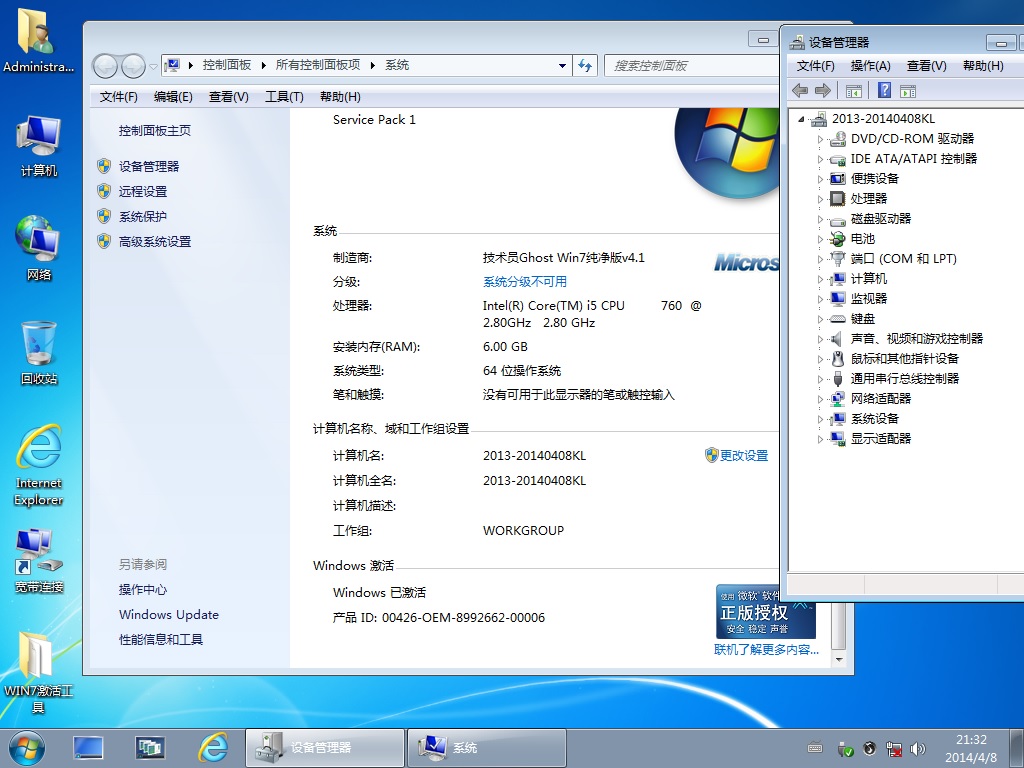Image resolution: width=1024 pixels, height=768 pixels.
Task: Click the Windows Start orb
Action: (x=27, y=748)
